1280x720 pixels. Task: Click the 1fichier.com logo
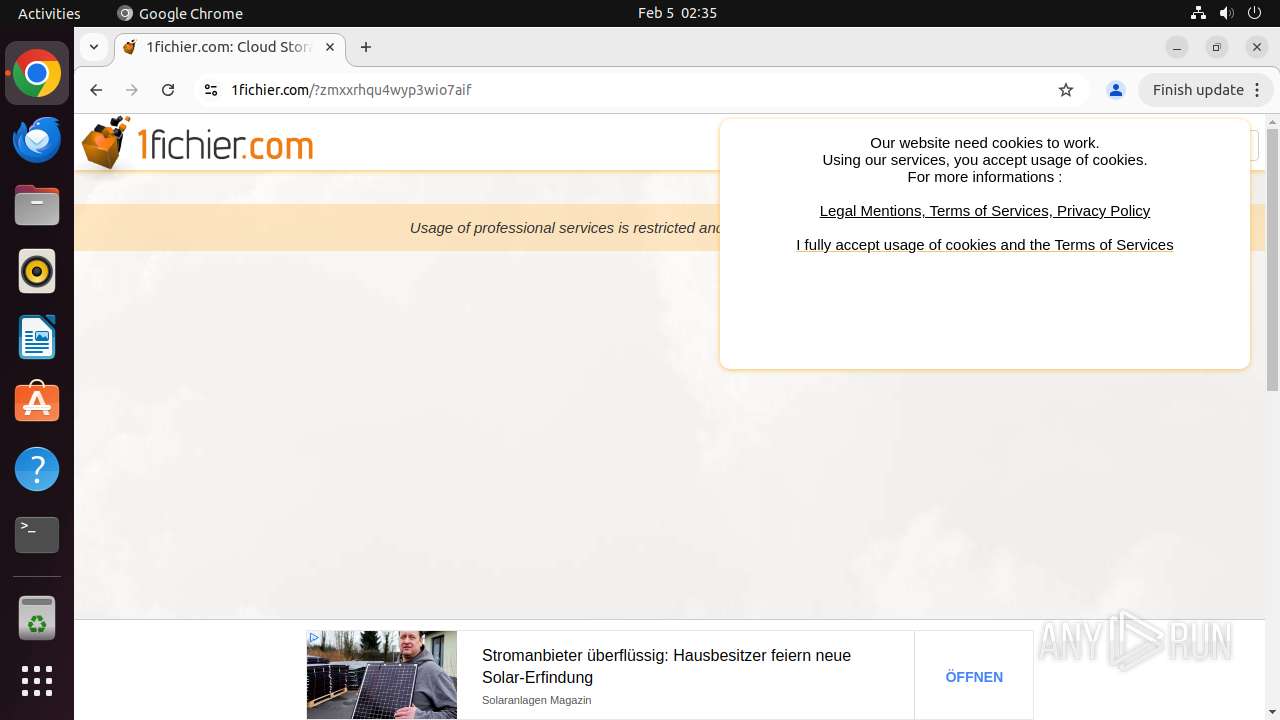pos(198,144)
